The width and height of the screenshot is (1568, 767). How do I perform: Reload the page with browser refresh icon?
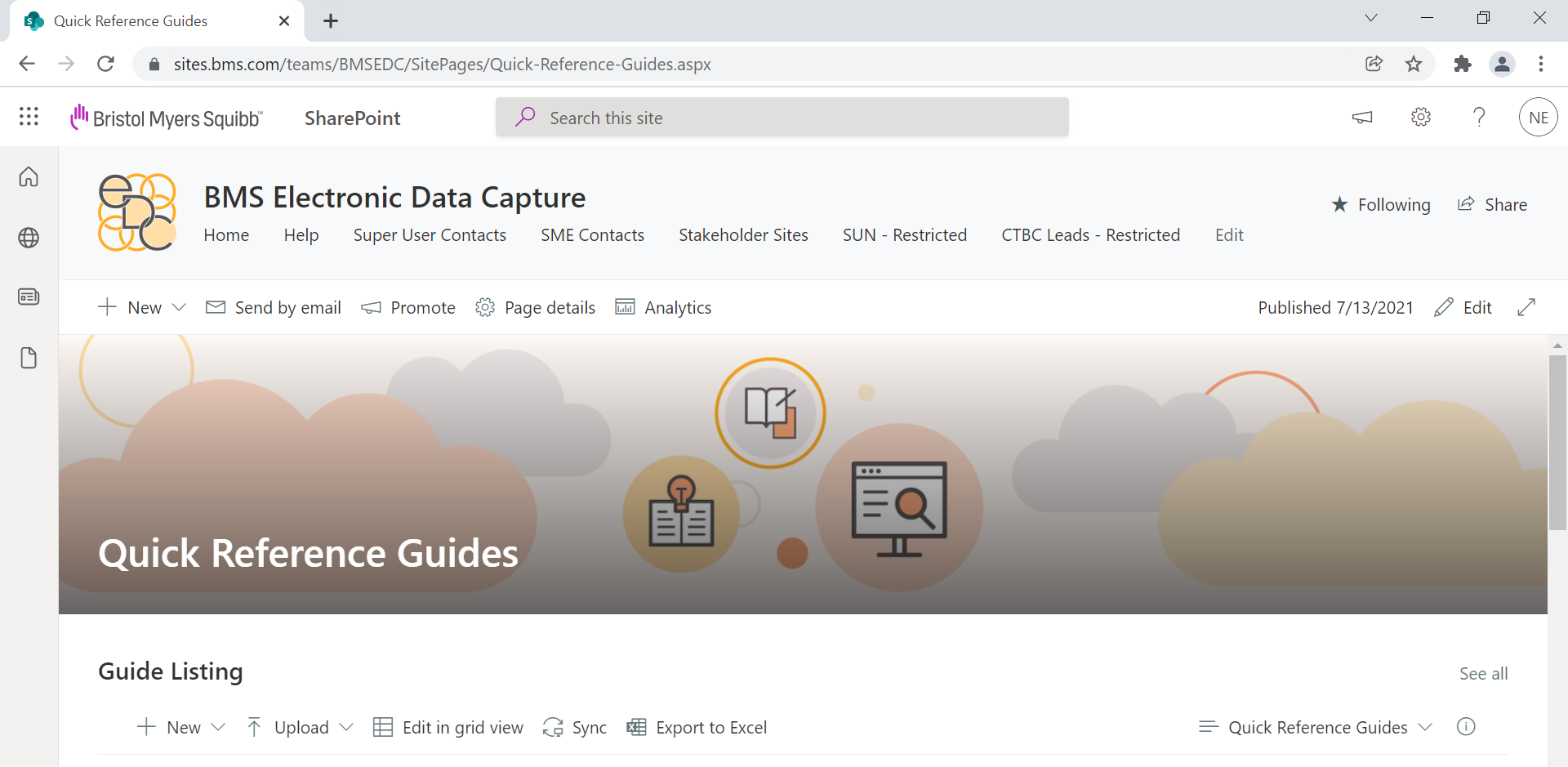tap(105, 64)
